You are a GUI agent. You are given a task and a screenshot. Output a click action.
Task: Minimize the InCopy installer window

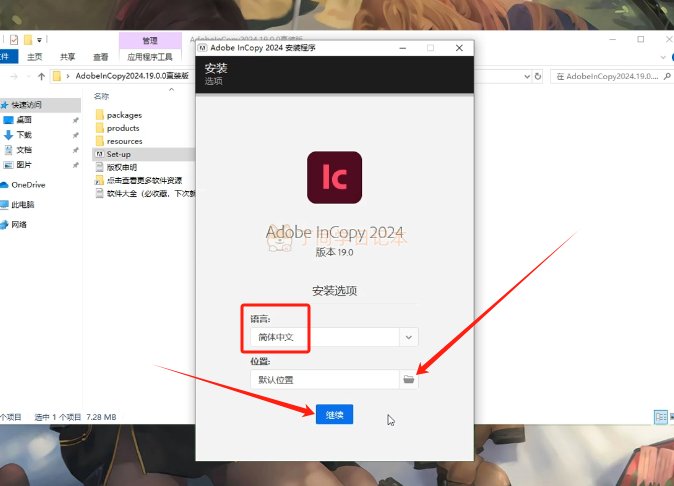point(403,48)
